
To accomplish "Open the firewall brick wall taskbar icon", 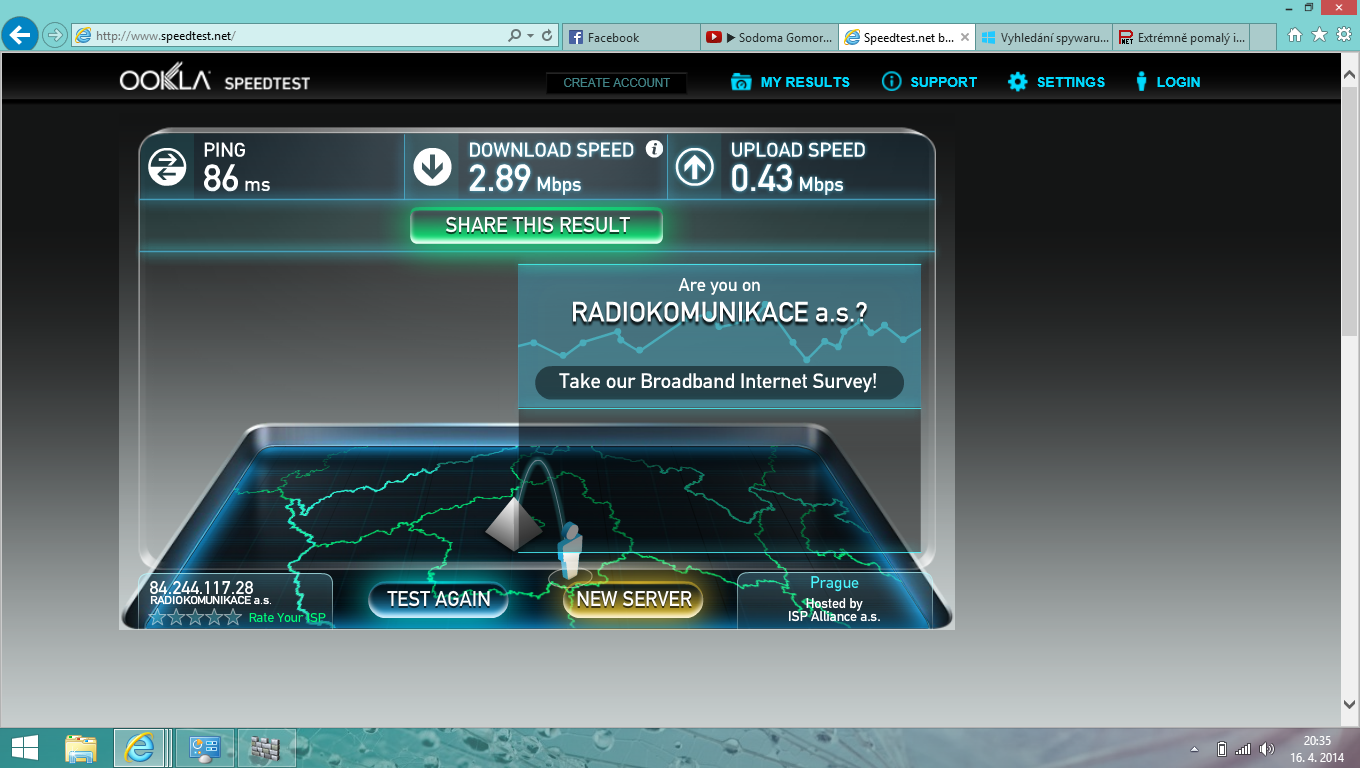I will (267, 748).
